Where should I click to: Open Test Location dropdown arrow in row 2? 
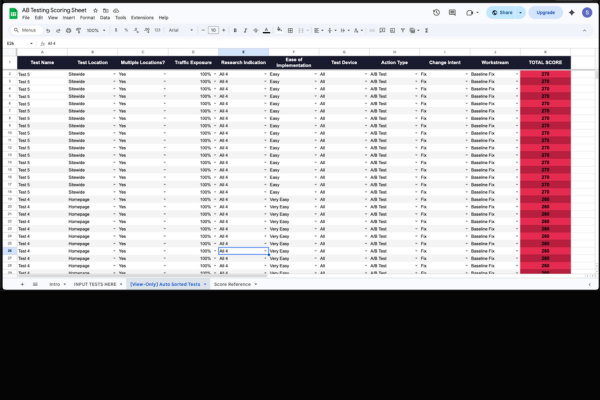(x=114, y=74)
